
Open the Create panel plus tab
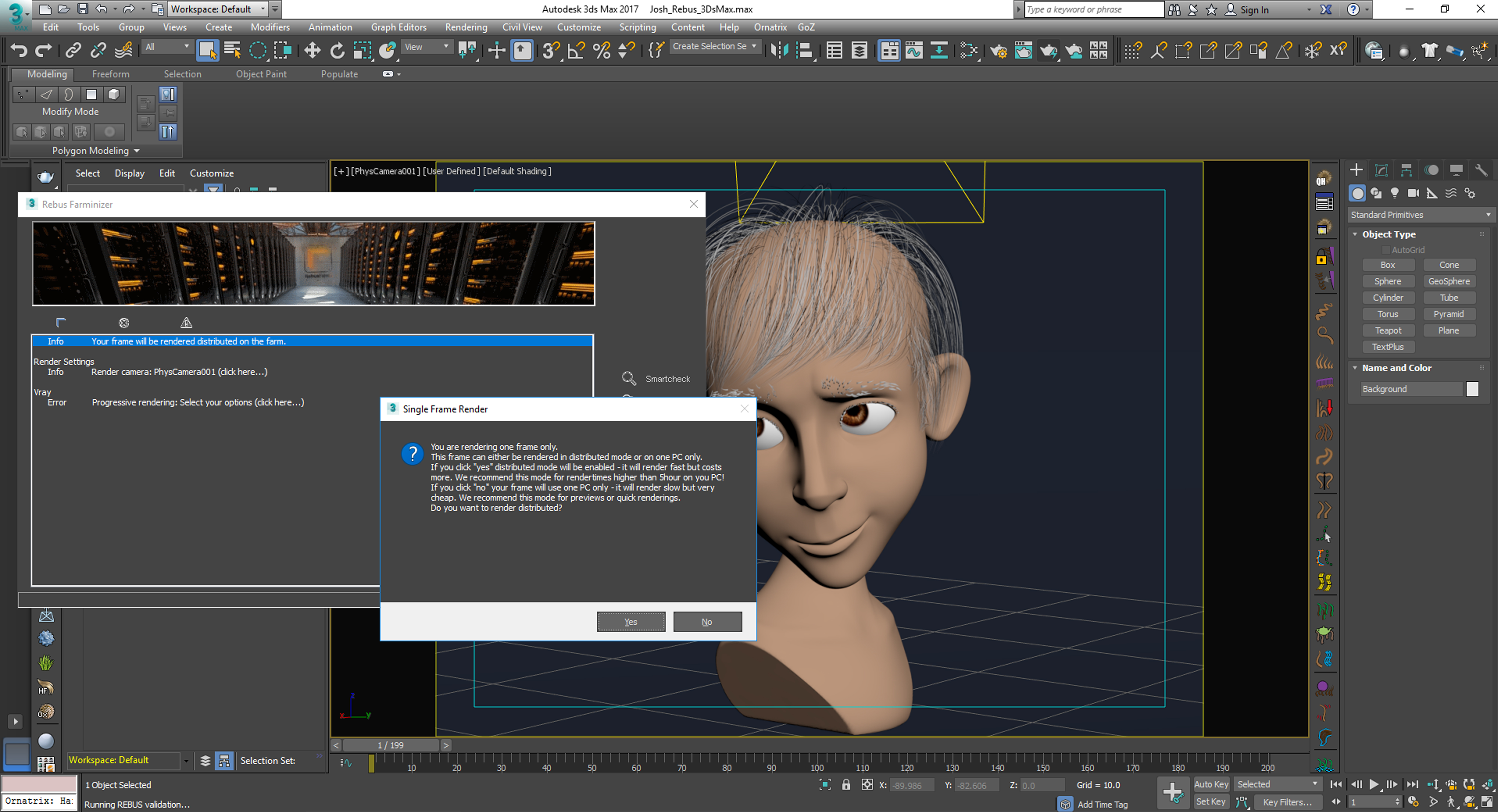coord(1356,170)
